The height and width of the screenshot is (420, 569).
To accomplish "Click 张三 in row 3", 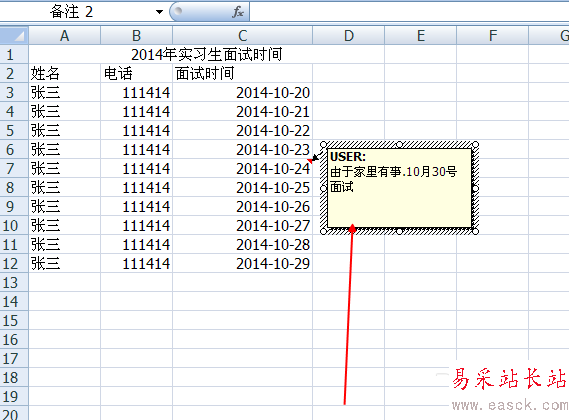I will point(65,93).
